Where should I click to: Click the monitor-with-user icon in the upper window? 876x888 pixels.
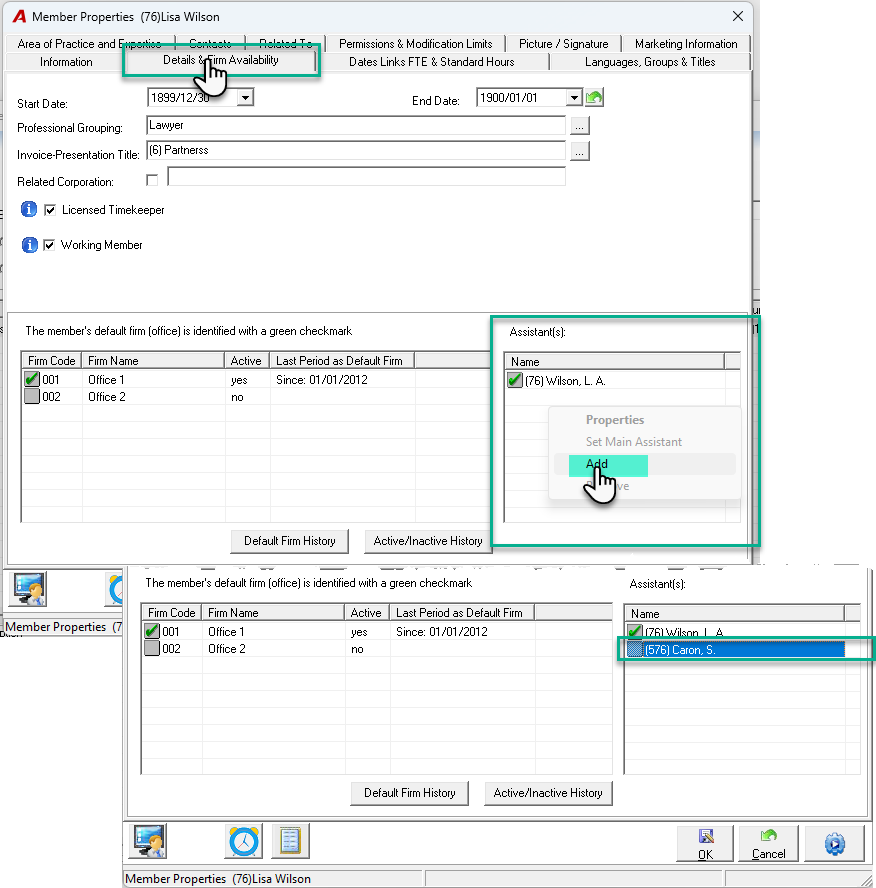coord(28,589)
